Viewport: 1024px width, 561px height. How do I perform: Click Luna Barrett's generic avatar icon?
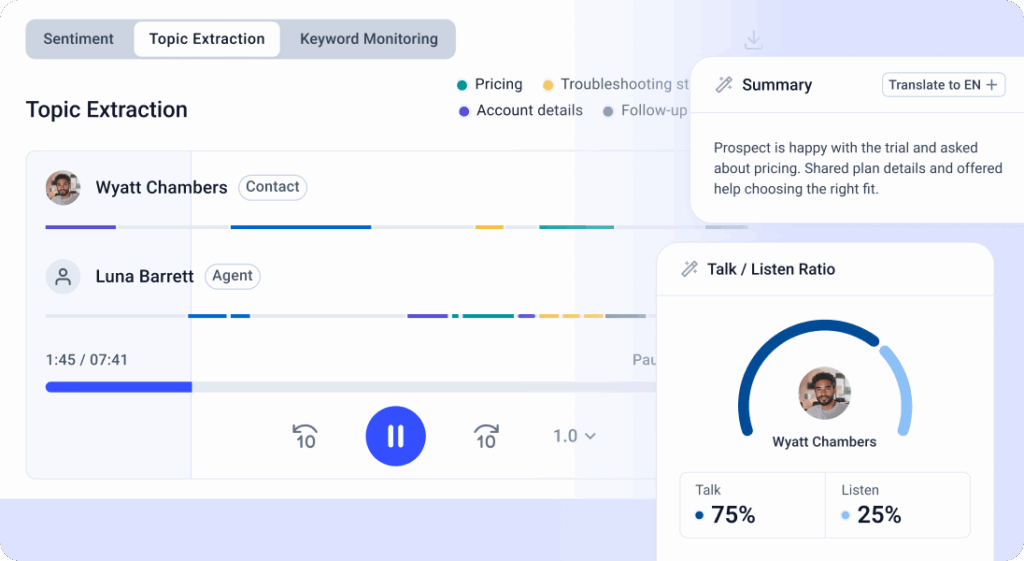[x=63, y=276]
